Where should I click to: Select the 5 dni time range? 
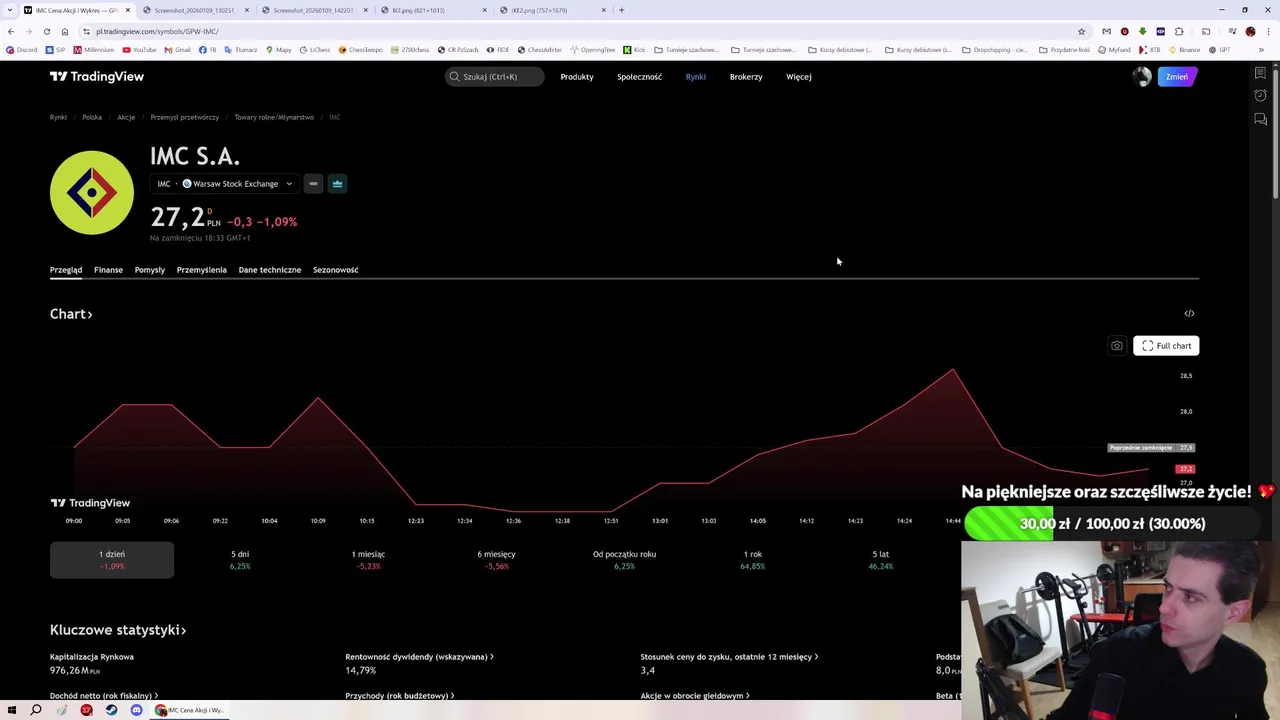pos(240,560)
